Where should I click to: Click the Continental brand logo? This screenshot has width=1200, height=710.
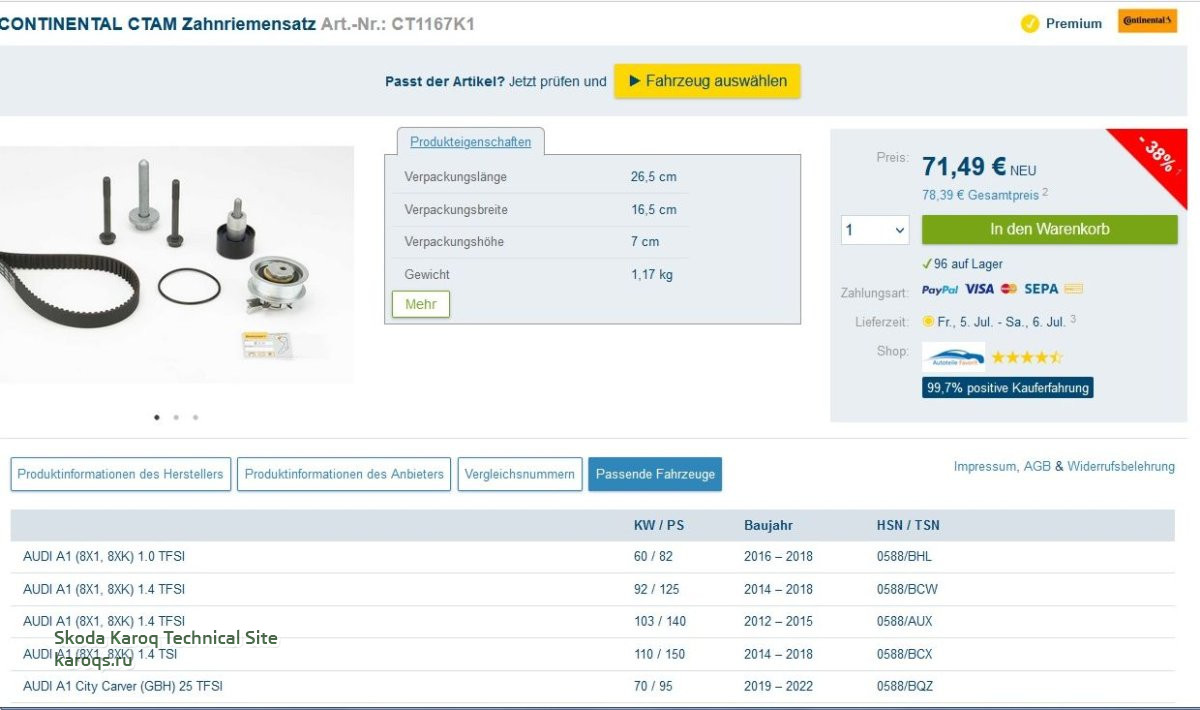(x=1147, y=21)
